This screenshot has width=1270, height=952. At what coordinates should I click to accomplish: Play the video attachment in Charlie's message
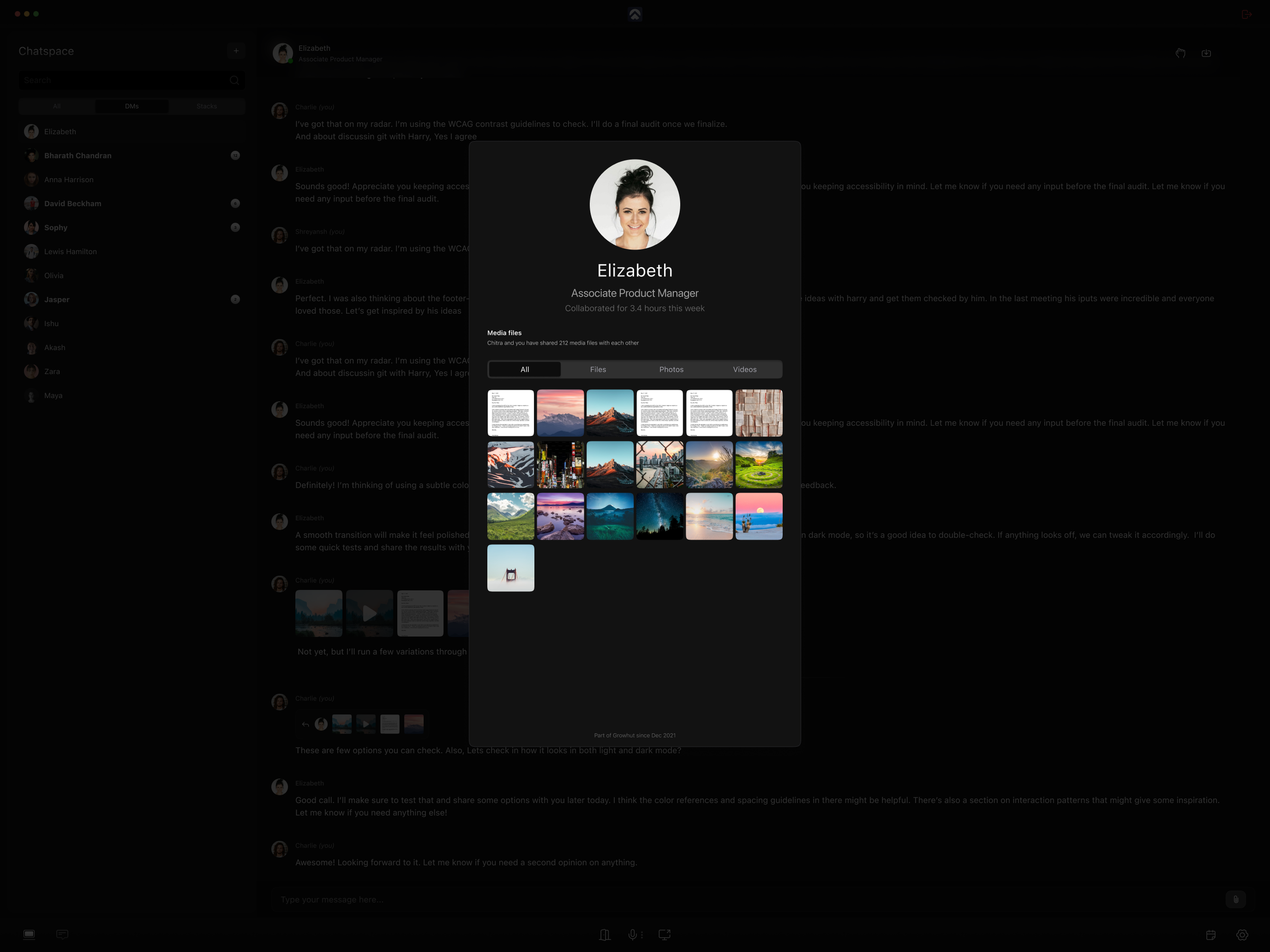(x=370, y=613)
